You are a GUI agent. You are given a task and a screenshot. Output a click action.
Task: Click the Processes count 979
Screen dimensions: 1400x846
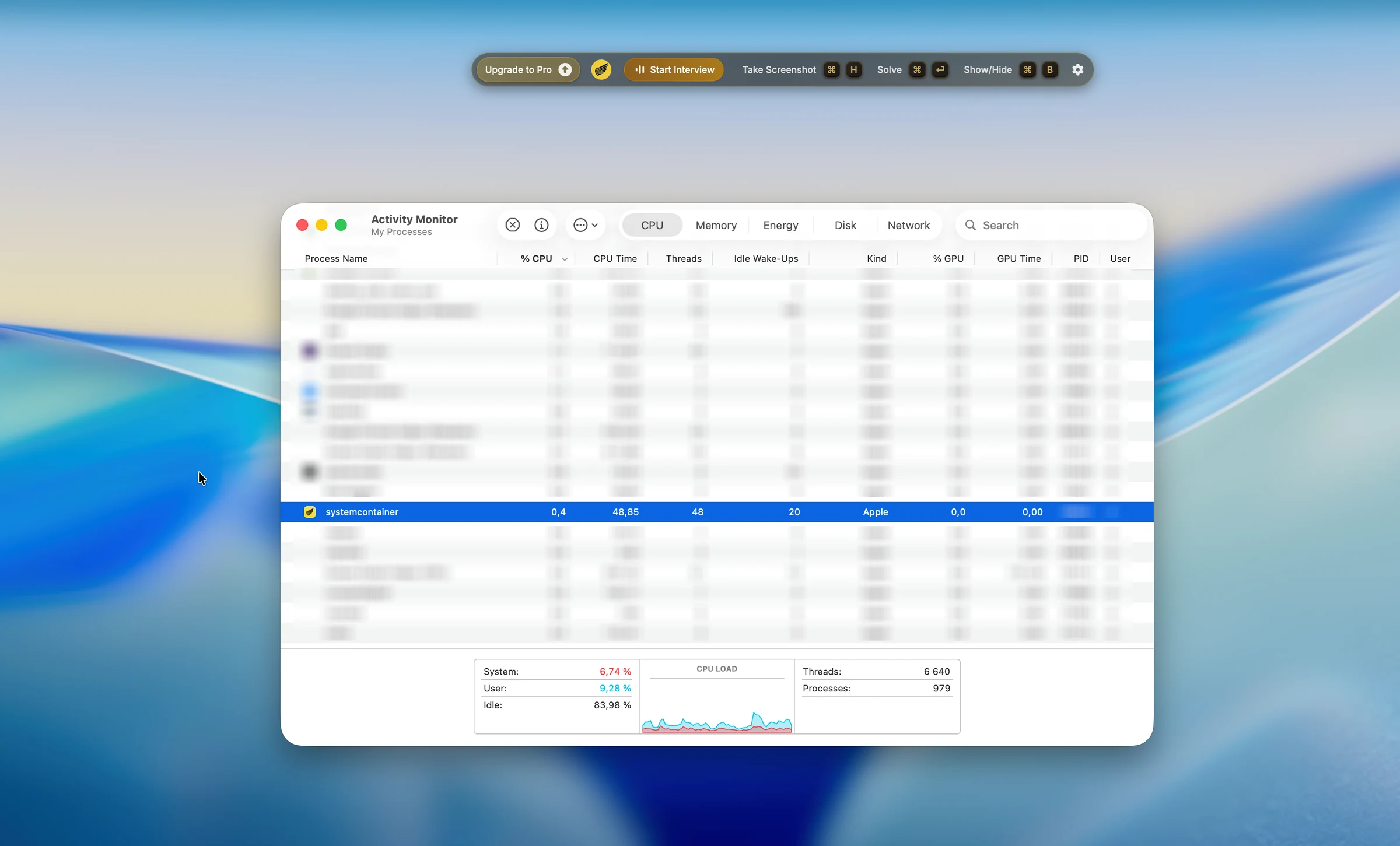click(942, 689)
